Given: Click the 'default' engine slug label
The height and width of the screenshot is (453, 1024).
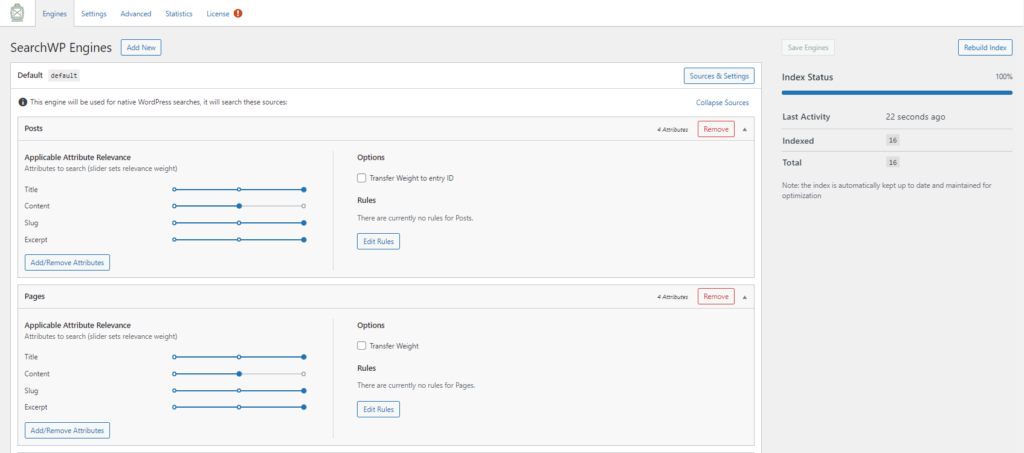Looking at the screenshot, I should 65,76.
